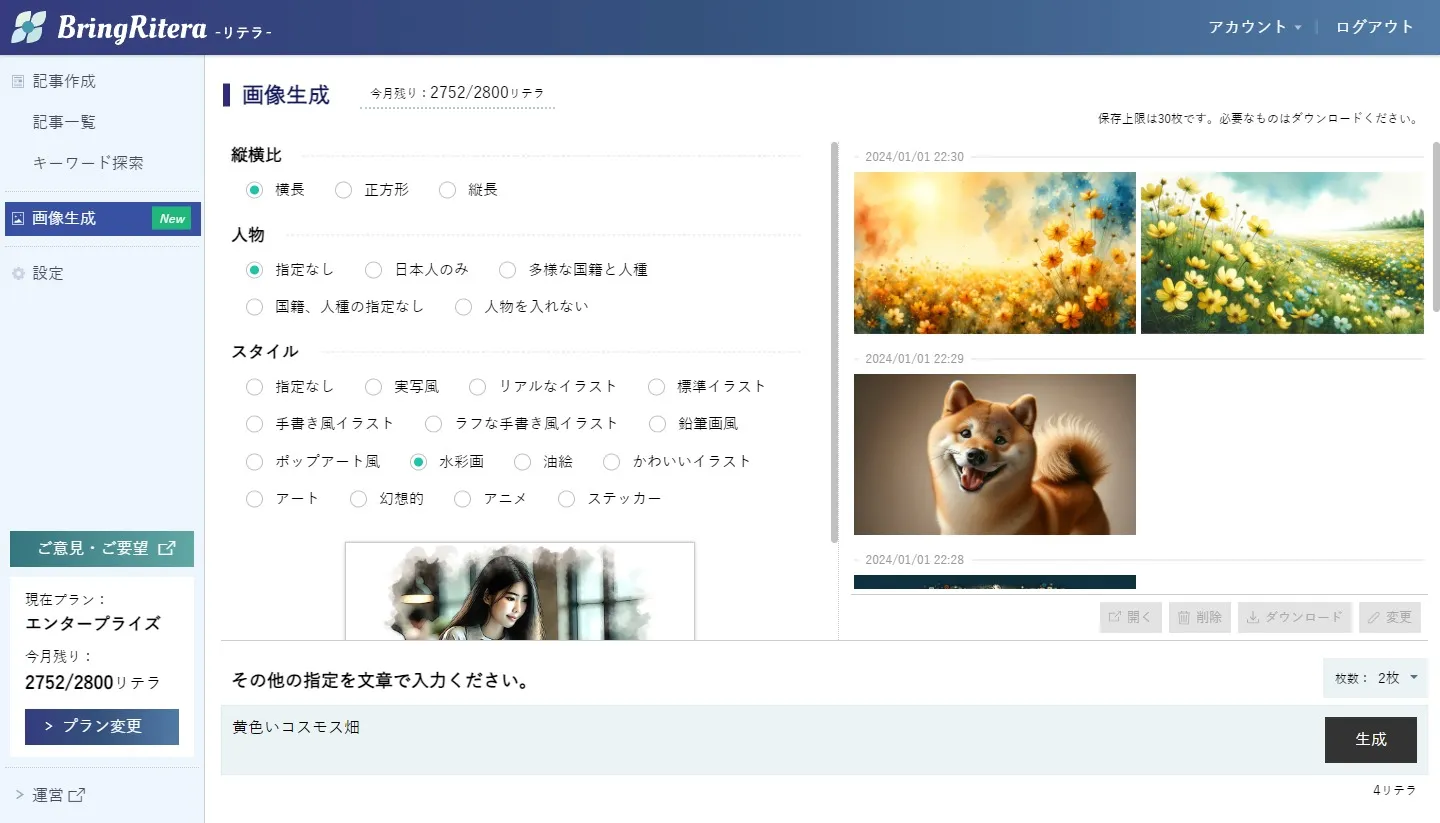
Task: Click the ダウンロード button
Action: coord(1295,617)
